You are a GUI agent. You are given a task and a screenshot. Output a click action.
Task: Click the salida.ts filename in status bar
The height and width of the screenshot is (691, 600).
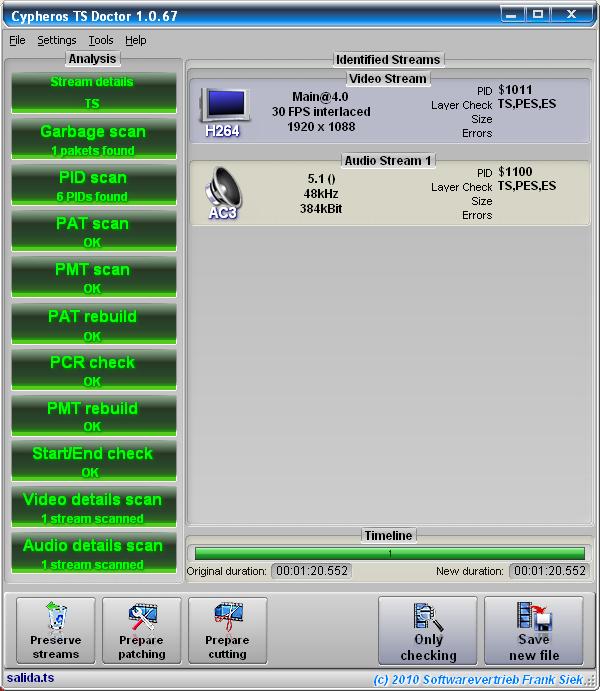pyautogui.click(x=30, y=678)
